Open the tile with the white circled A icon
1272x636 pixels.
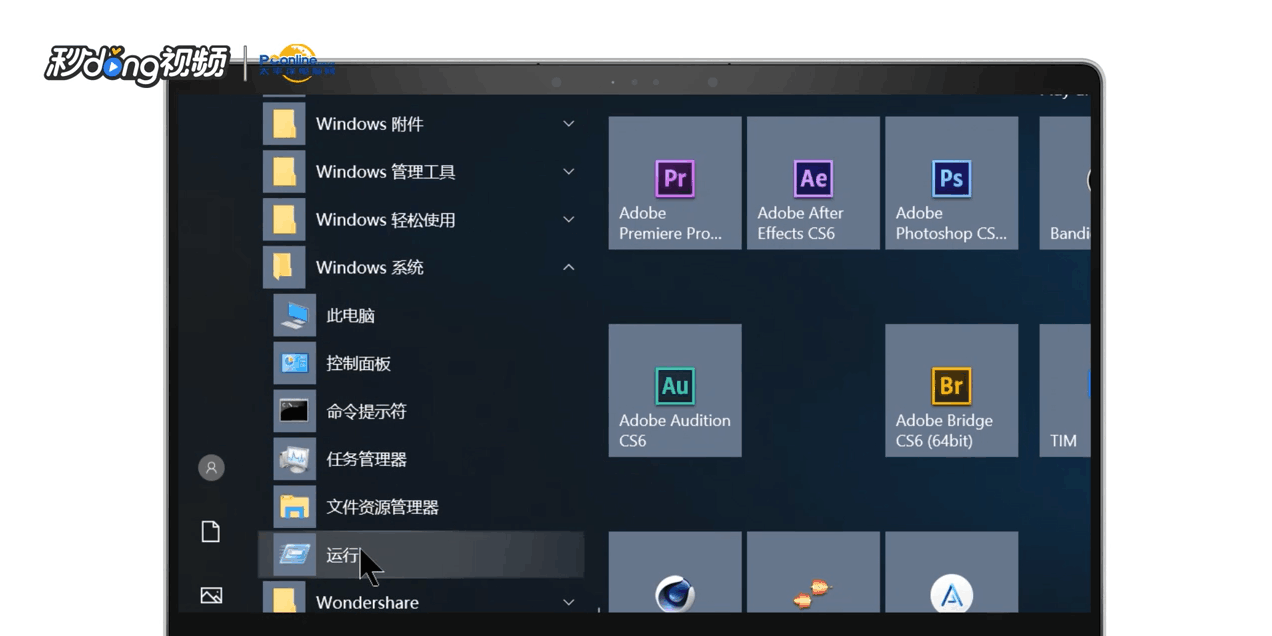coord(951,572)
